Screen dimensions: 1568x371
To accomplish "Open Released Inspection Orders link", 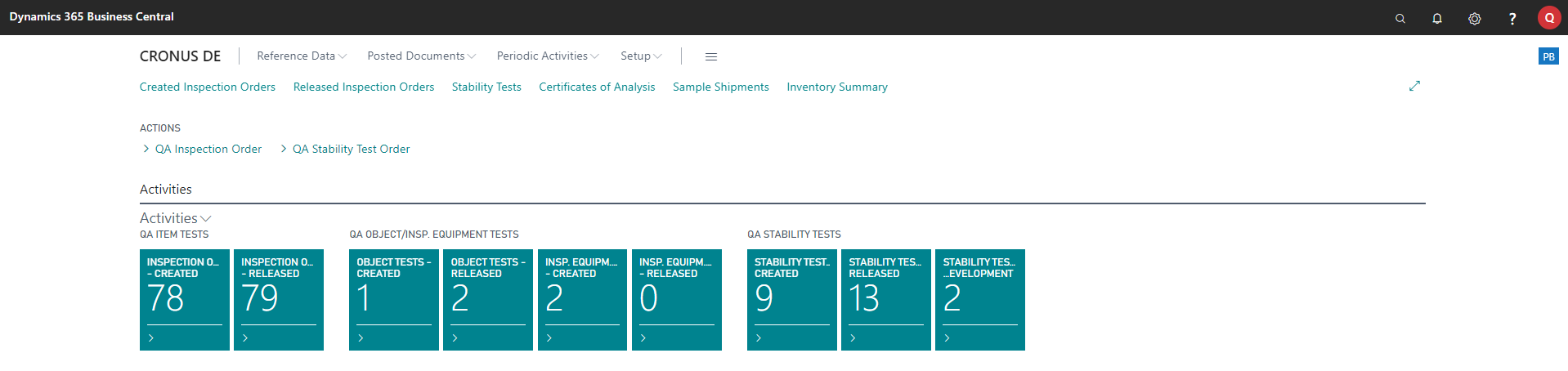I will coord(364,87).
